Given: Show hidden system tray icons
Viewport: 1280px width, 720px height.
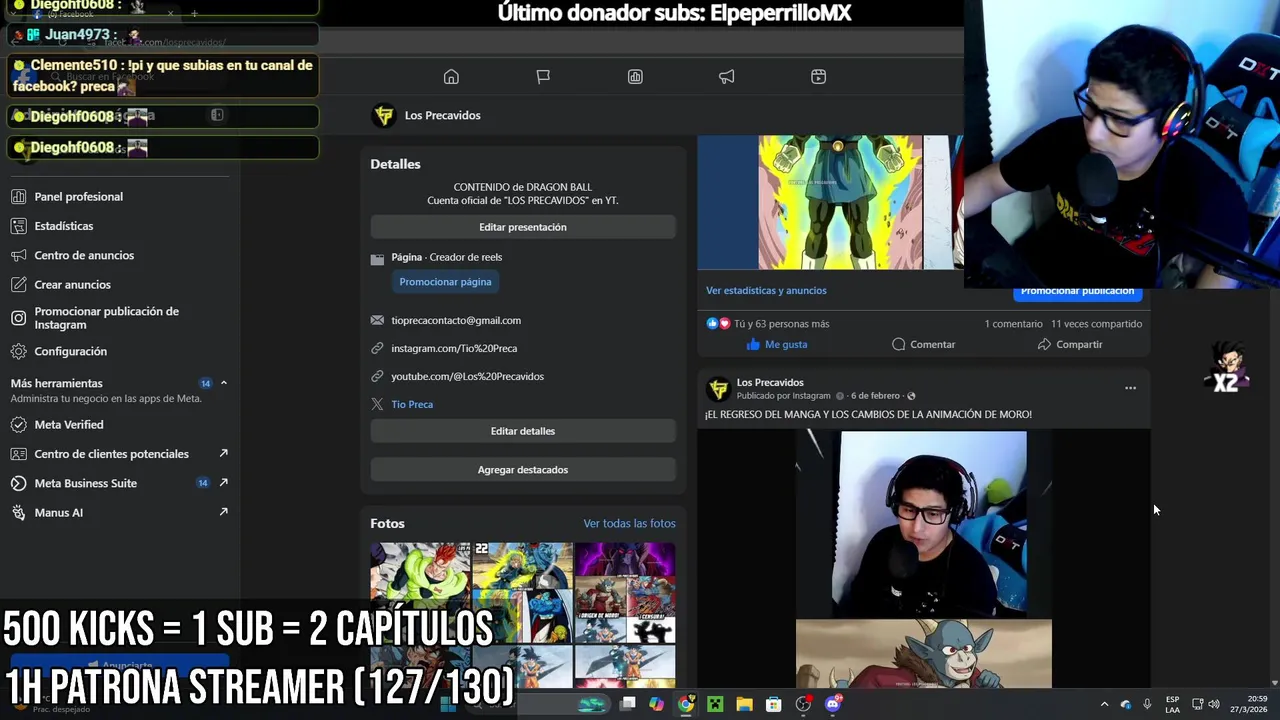Looking at the screenshot, I should [x=1104, y=704].
